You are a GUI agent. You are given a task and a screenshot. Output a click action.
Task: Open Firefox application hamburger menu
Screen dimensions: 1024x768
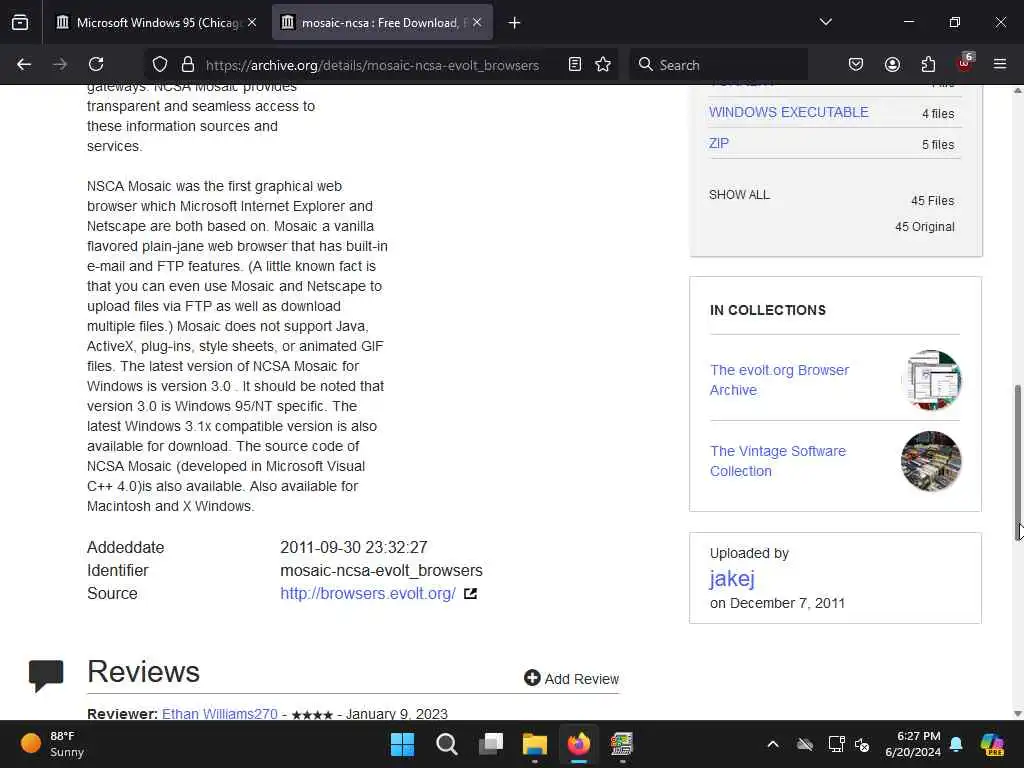click(1000, 64)
